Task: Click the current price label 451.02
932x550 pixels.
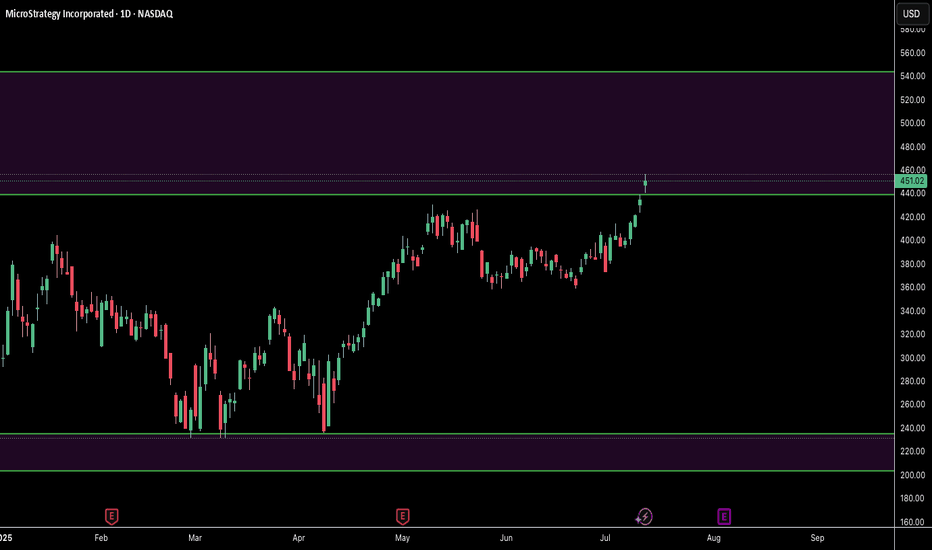Action: click(x=912, y=181)
